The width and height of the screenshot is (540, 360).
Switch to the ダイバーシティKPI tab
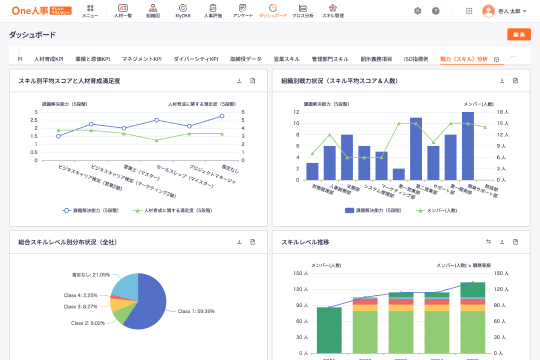[x=196, y=59]
